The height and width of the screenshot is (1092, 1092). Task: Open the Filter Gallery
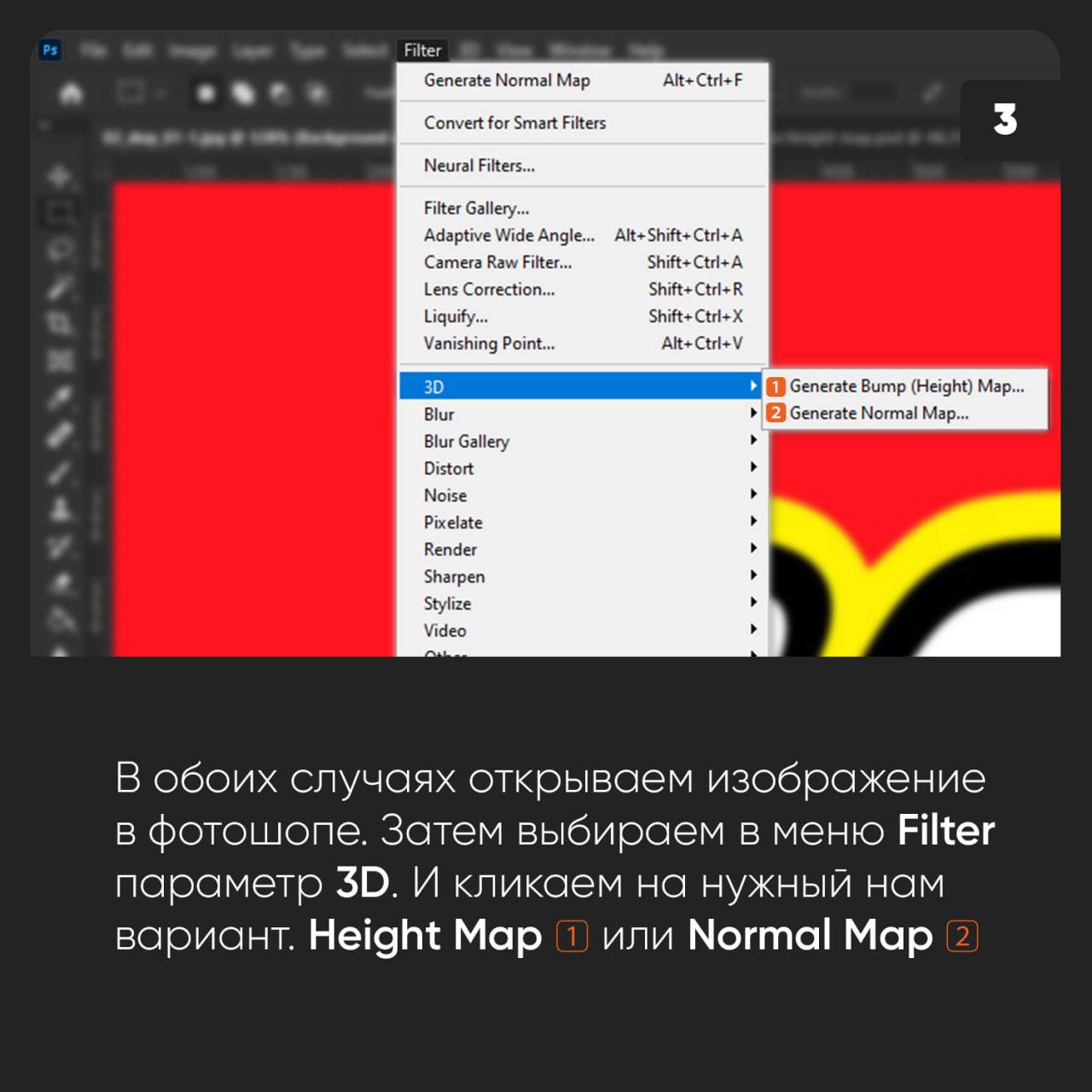click(x=584, y=208)
